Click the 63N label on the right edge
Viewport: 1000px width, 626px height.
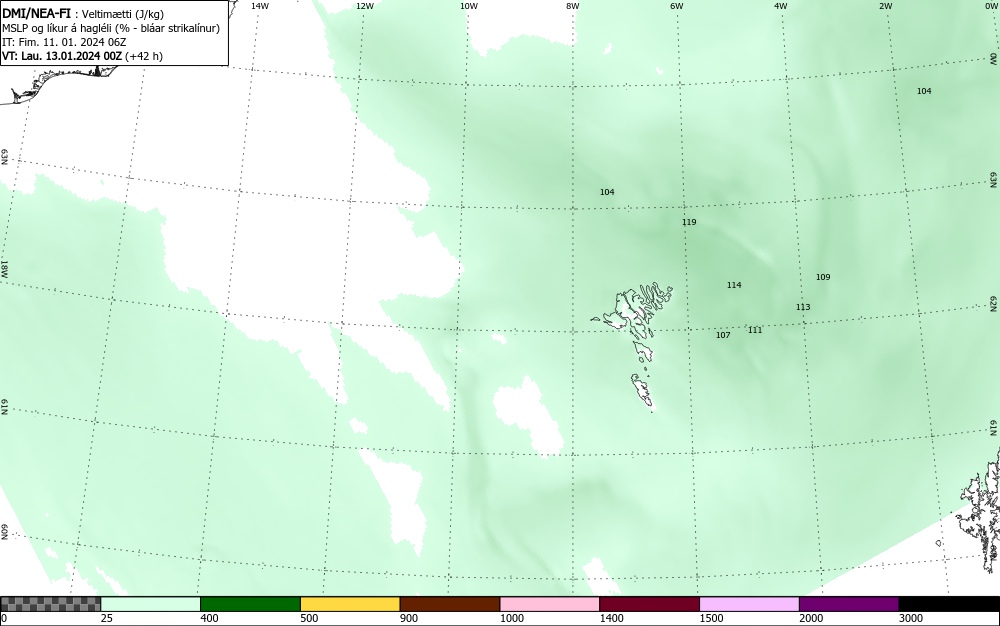point(994,180)
